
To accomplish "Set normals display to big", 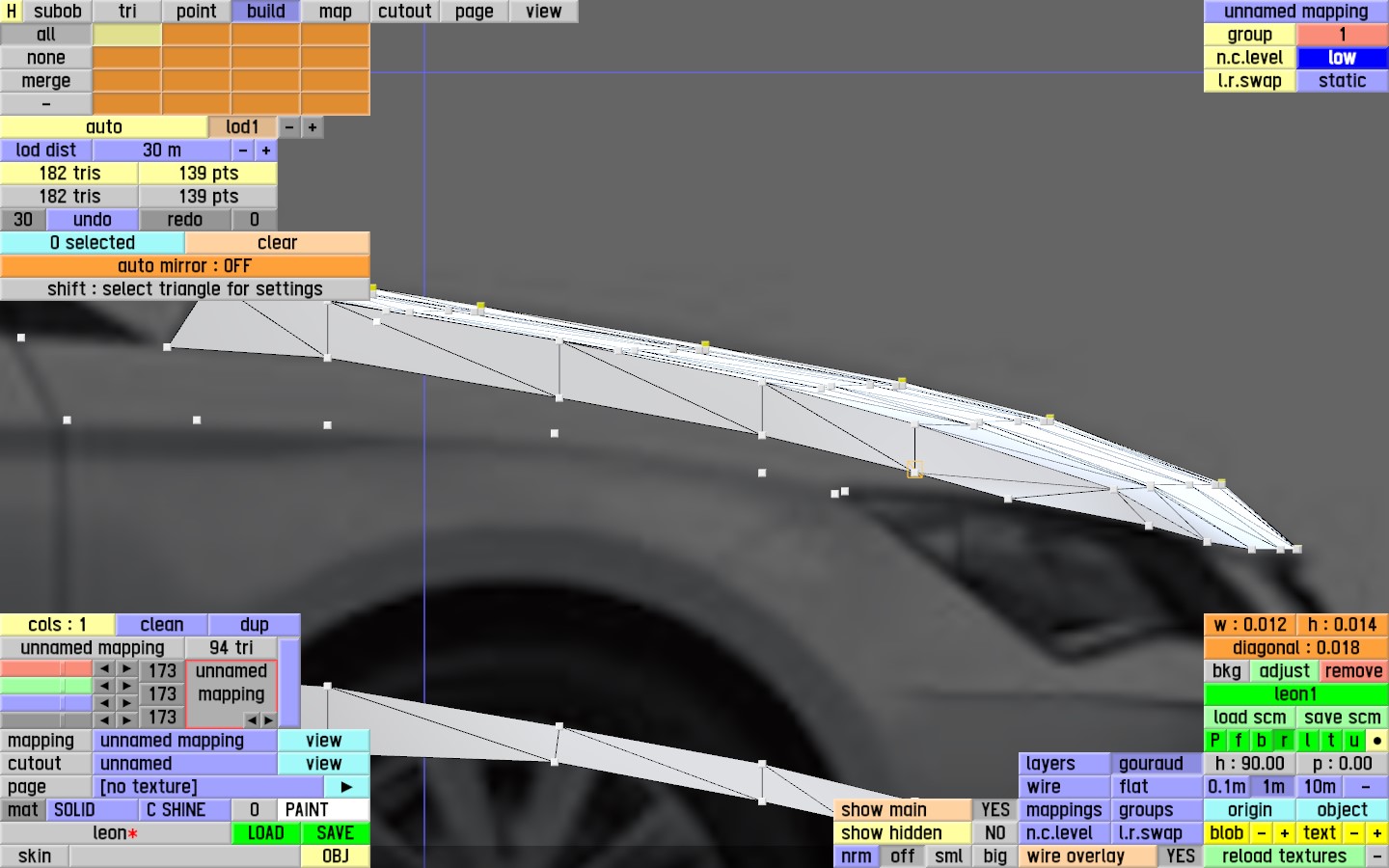I will click(x=995, y=856).
